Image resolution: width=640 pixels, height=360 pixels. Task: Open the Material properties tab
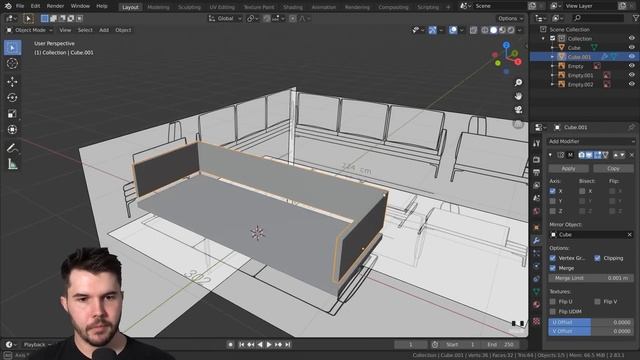[537, 305]
